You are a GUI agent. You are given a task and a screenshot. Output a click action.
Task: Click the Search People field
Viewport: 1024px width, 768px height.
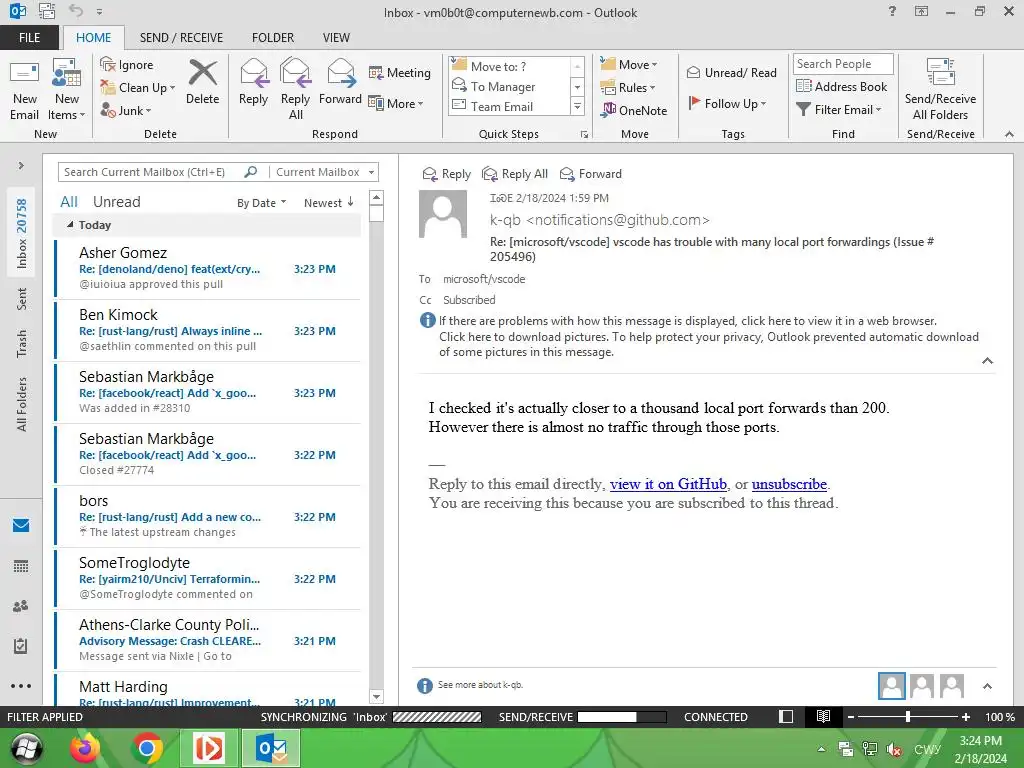843,64
